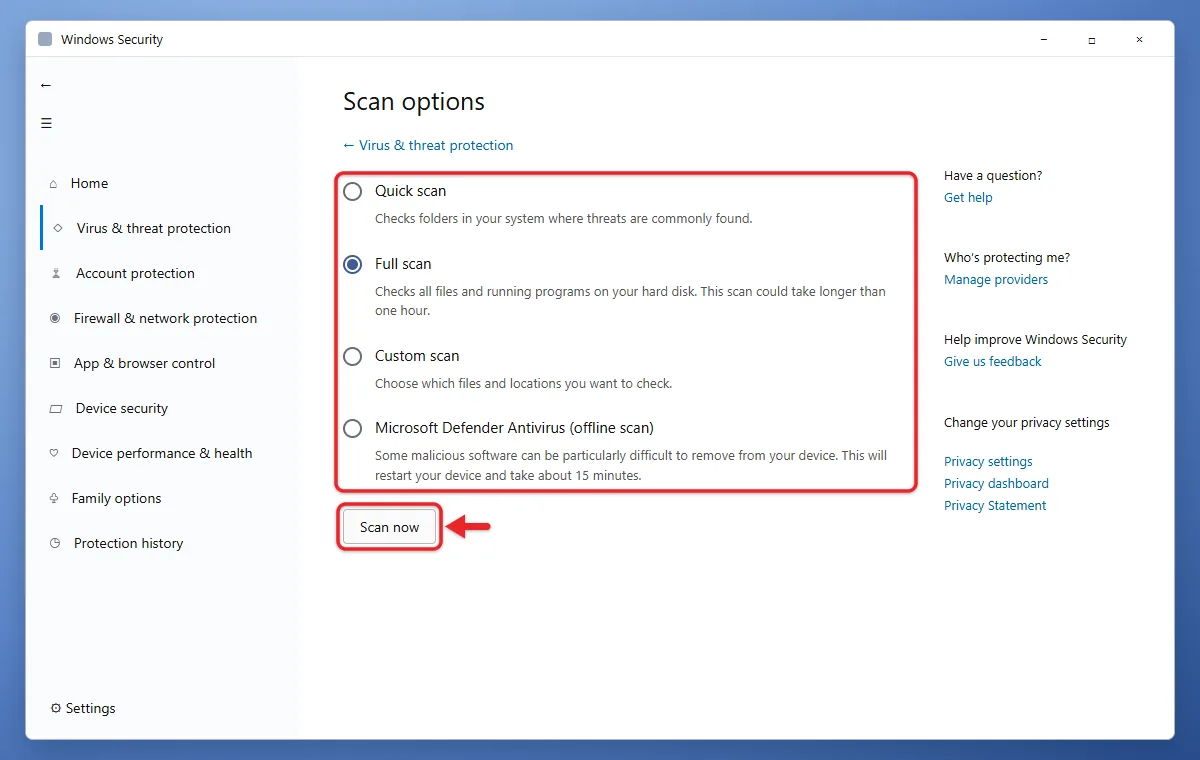Click 'Change your privacy settings' text
This screenshot has height=760, width=1200.
click(x=1027, y=422)
